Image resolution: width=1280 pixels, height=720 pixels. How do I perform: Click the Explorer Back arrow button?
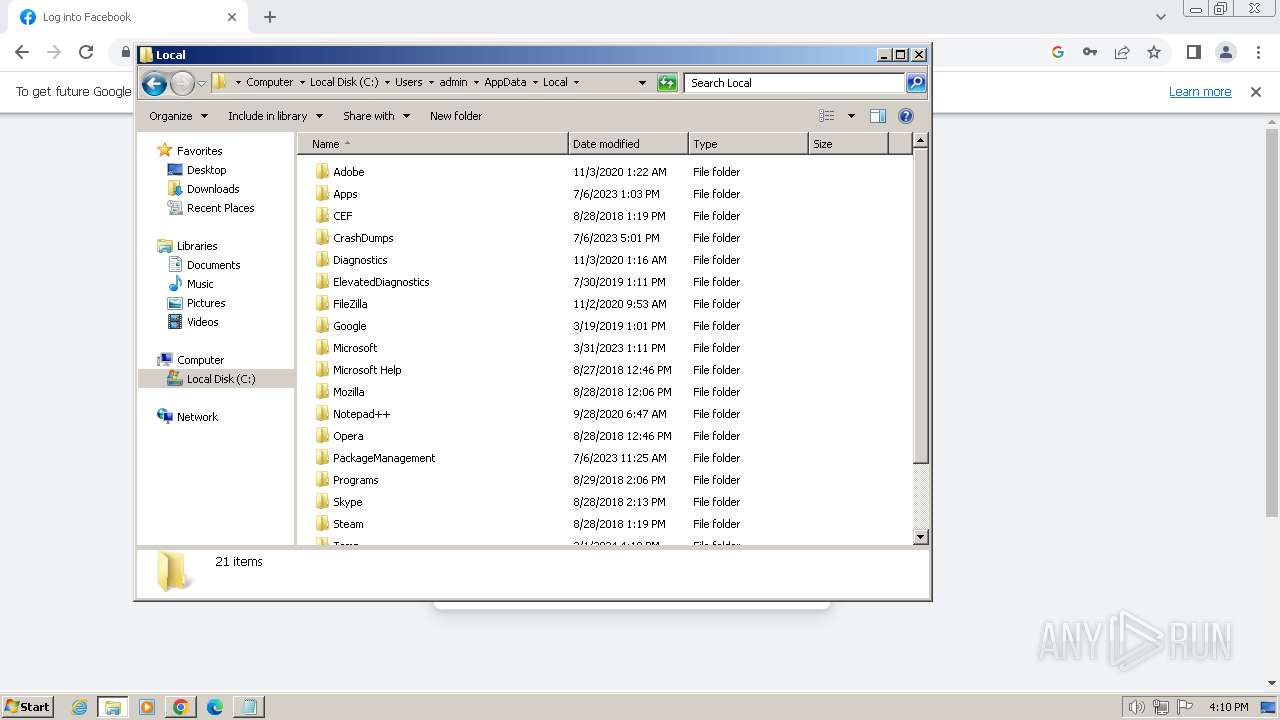pyautogui.click(x=154, y=83)
